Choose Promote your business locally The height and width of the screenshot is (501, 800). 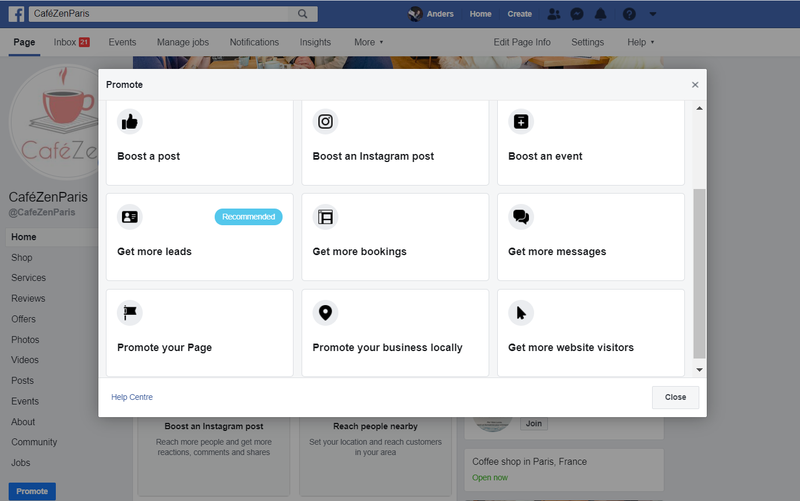(x=395, y=333)
